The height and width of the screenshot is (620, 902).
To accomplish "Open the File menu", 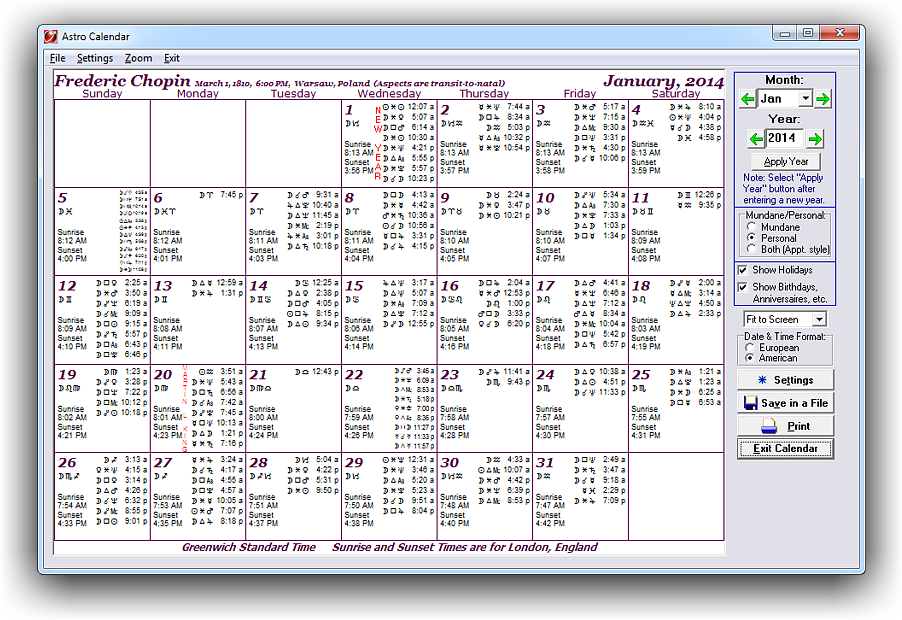I will (58, 58).
